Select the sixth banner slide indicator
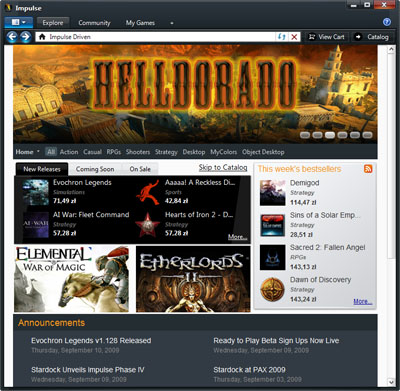 (367, 135)
